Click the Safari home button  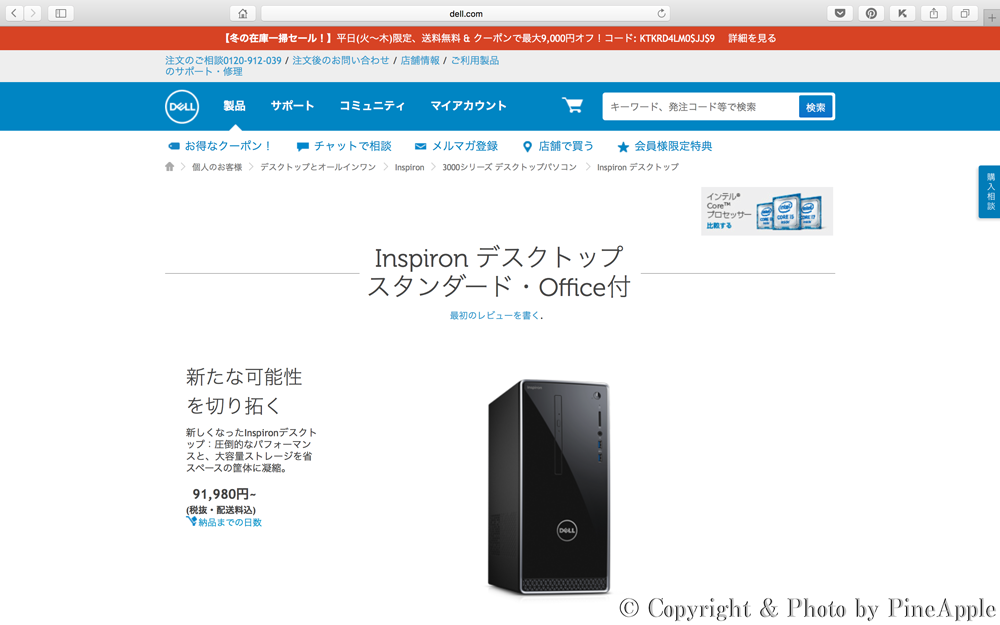[x=242, y=13]
